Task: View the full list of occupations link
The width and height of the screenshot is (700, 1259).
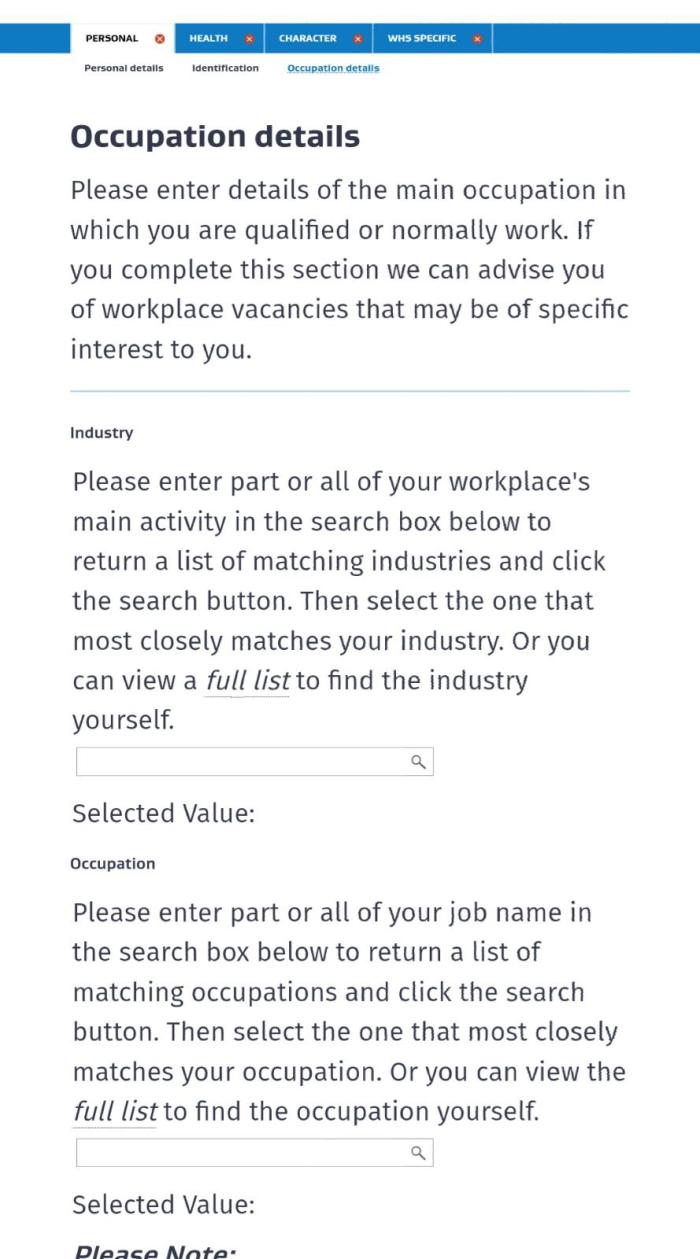Action: click(115, 1111)
